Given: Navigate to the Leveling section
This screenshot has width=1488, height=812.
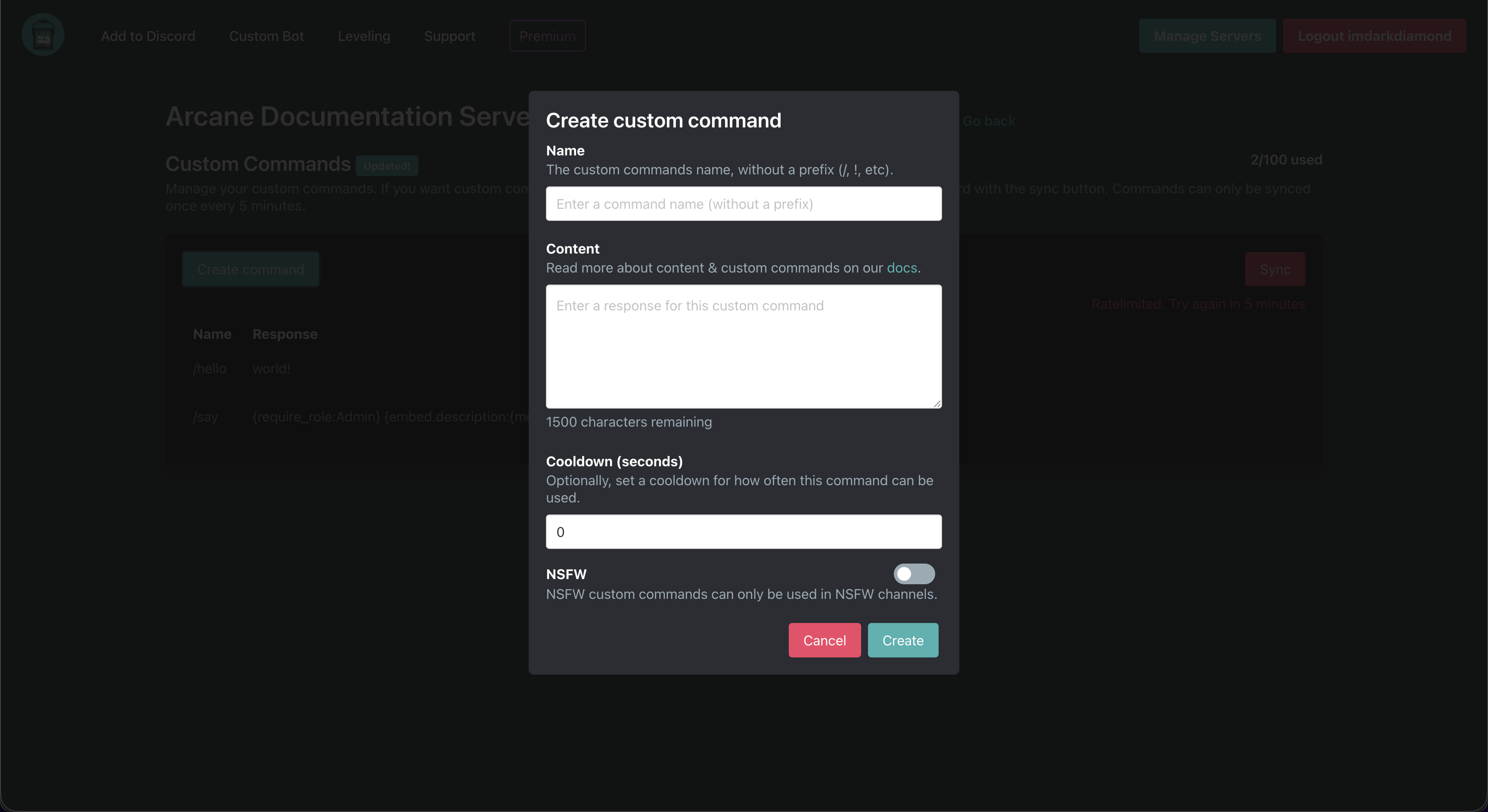Looking at the screenshot, I should (x=364, y=35).
